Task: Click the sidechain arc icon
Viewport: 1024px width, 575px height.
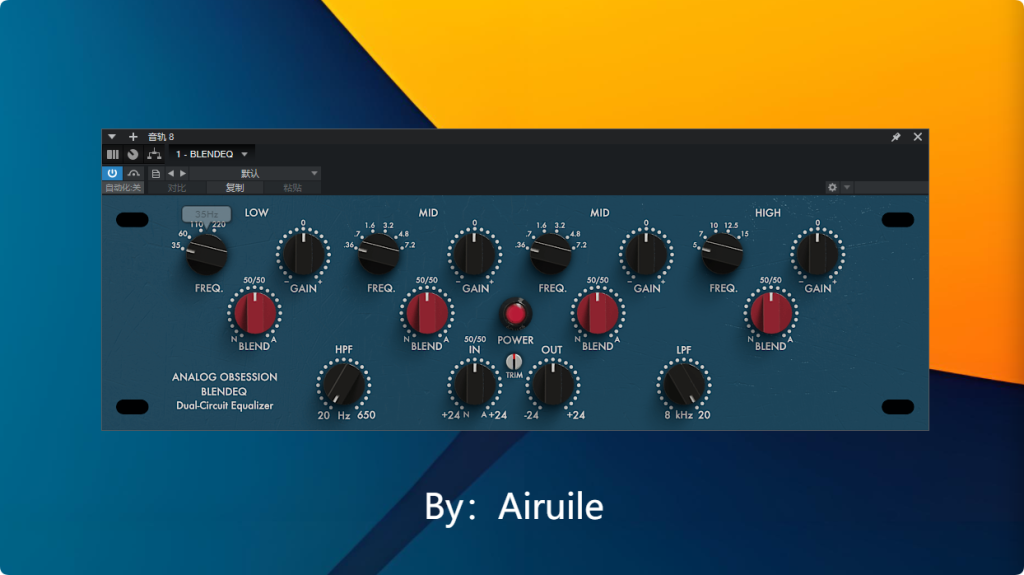Action: tap(134, 173)
